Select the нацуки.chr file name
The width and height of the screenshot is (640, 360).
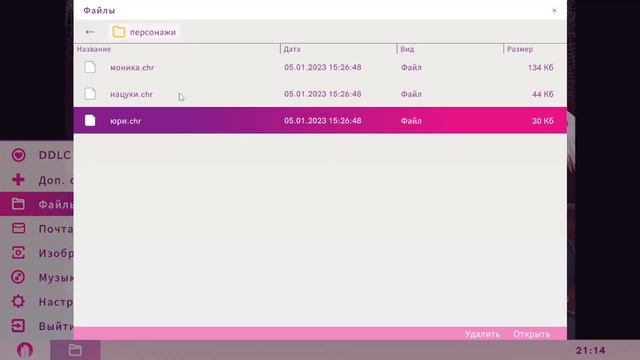tap(131, 94)
